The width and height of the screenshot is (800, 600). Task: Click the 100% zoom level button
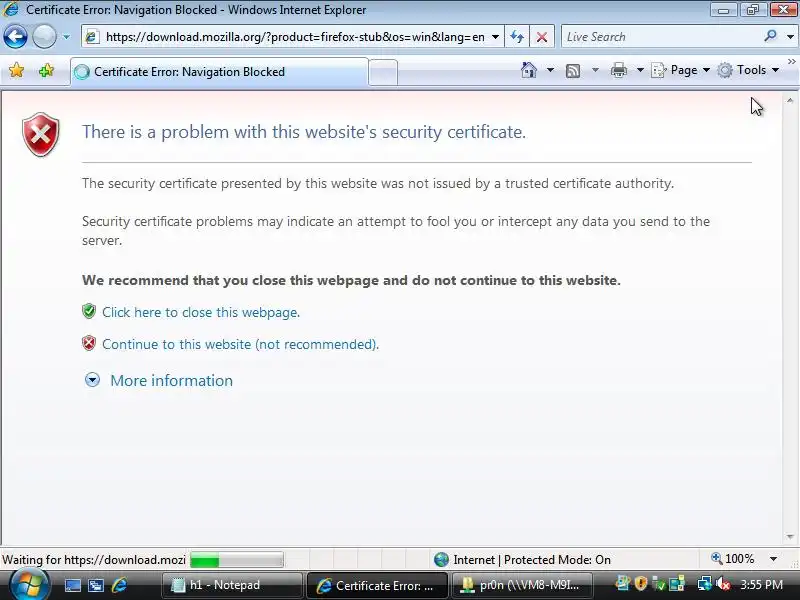pyautogui.click(x=733, y=559)
